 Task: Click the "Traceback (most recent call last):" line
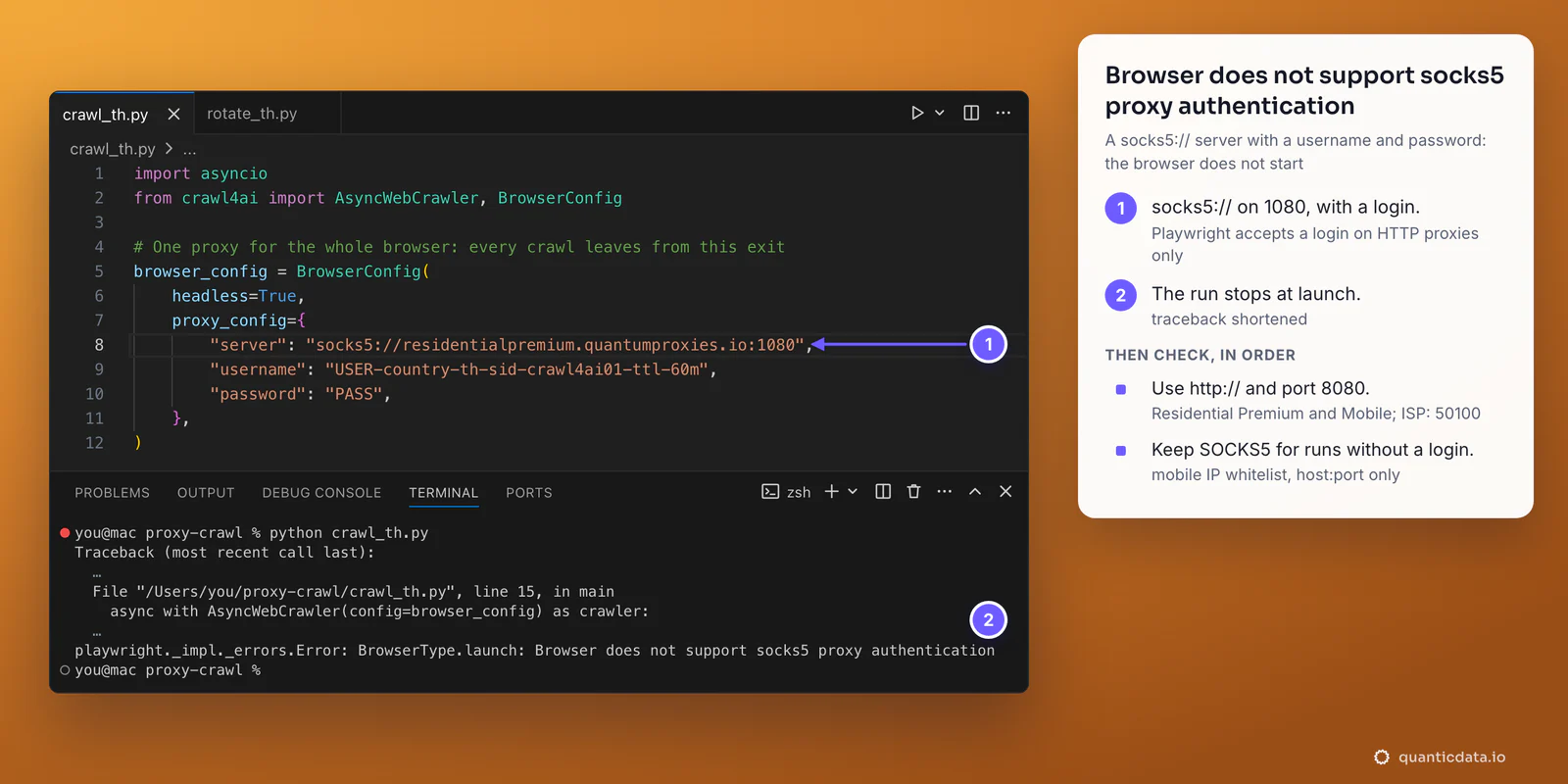224,553
